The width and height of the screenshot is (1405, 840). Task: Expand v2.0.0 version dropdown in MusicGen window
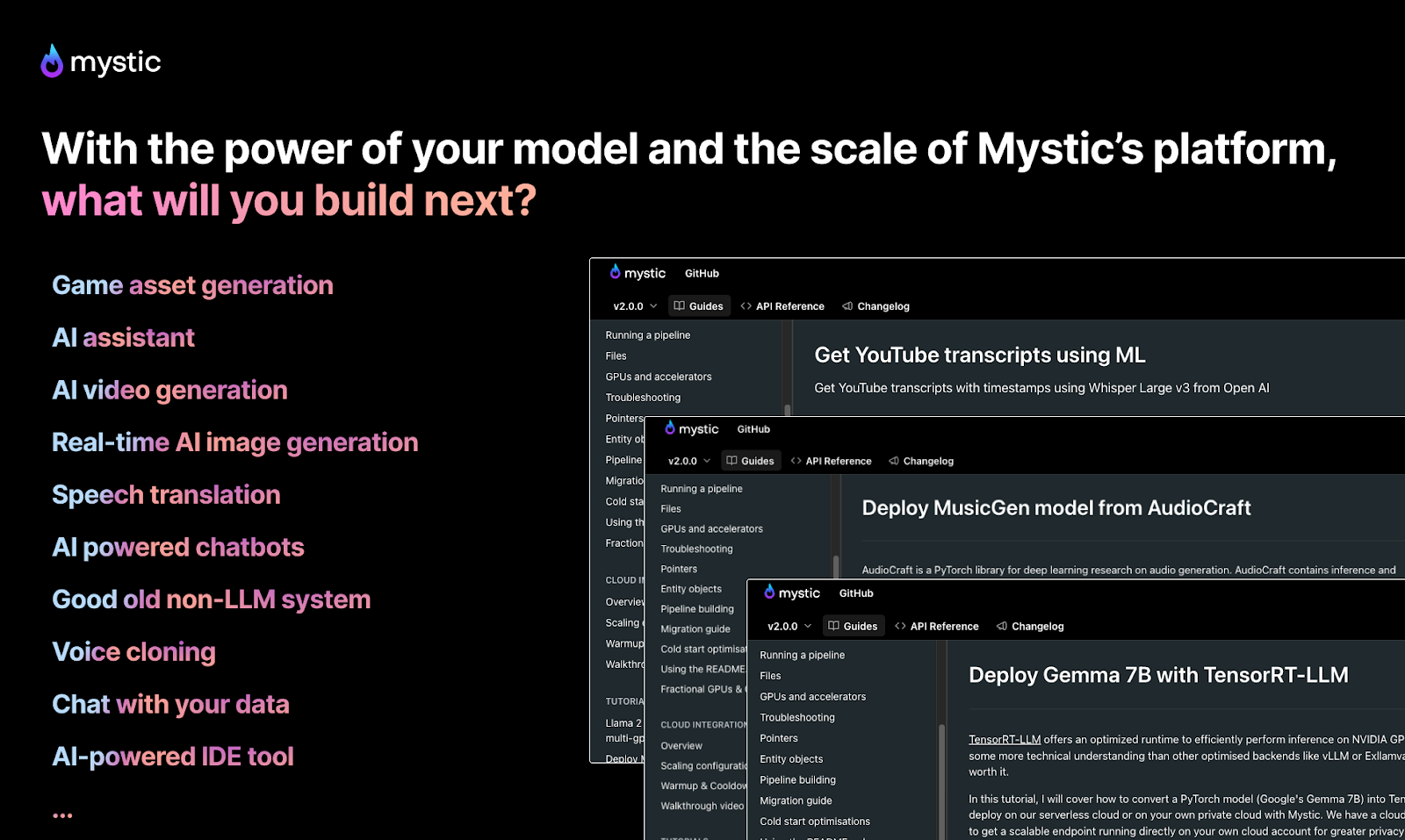tap(689, 461)
